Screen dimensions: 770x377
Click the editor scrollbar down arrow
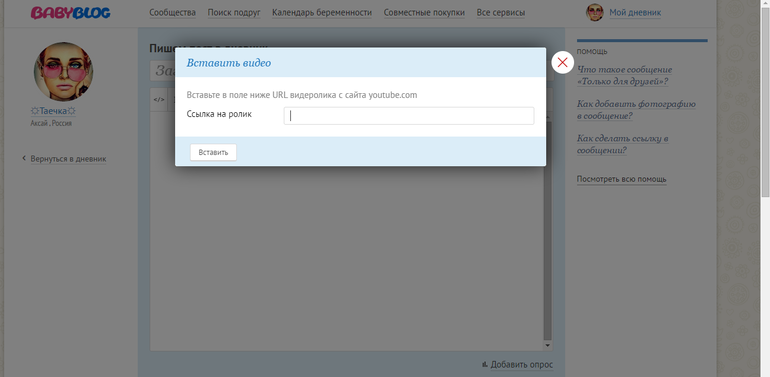pyautogui.click(x=548, y=346)
